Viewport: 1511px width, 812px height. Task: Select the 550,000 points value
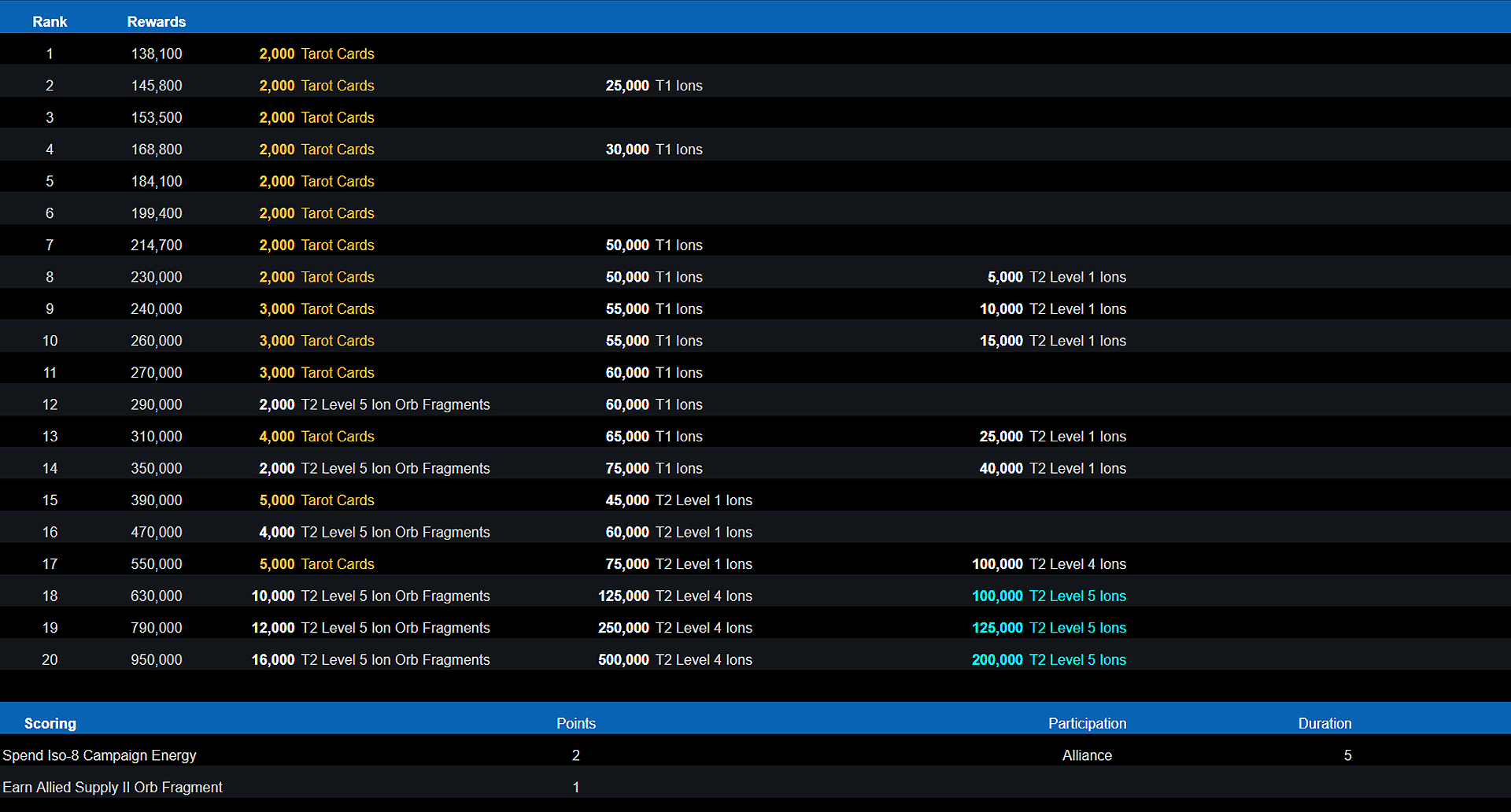[157, 564]
